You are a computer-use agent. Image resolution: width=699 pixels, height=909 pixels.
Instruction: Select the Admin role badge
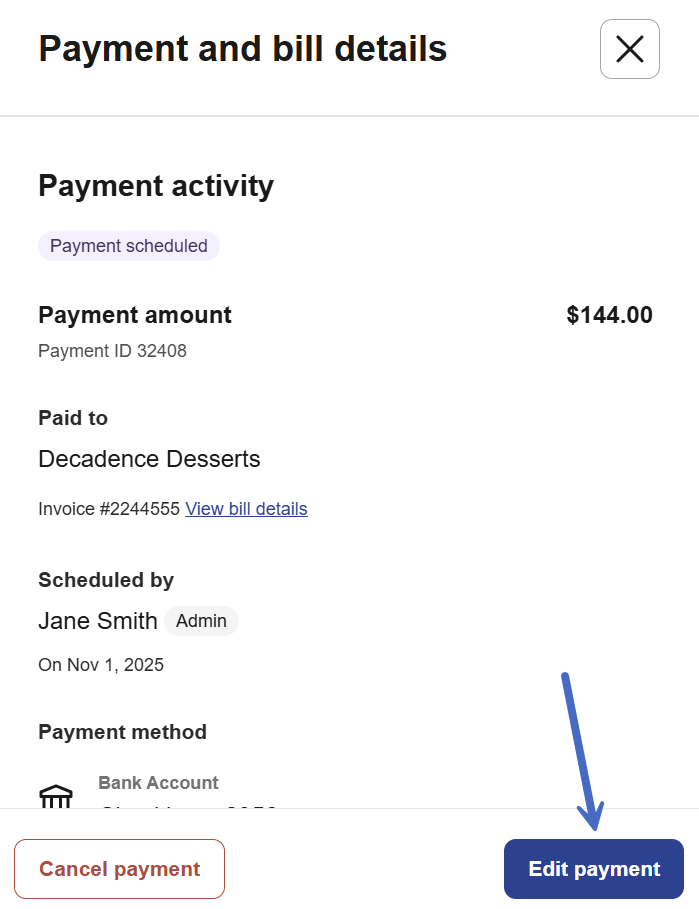pyautogui.click(x=201, y=621)
